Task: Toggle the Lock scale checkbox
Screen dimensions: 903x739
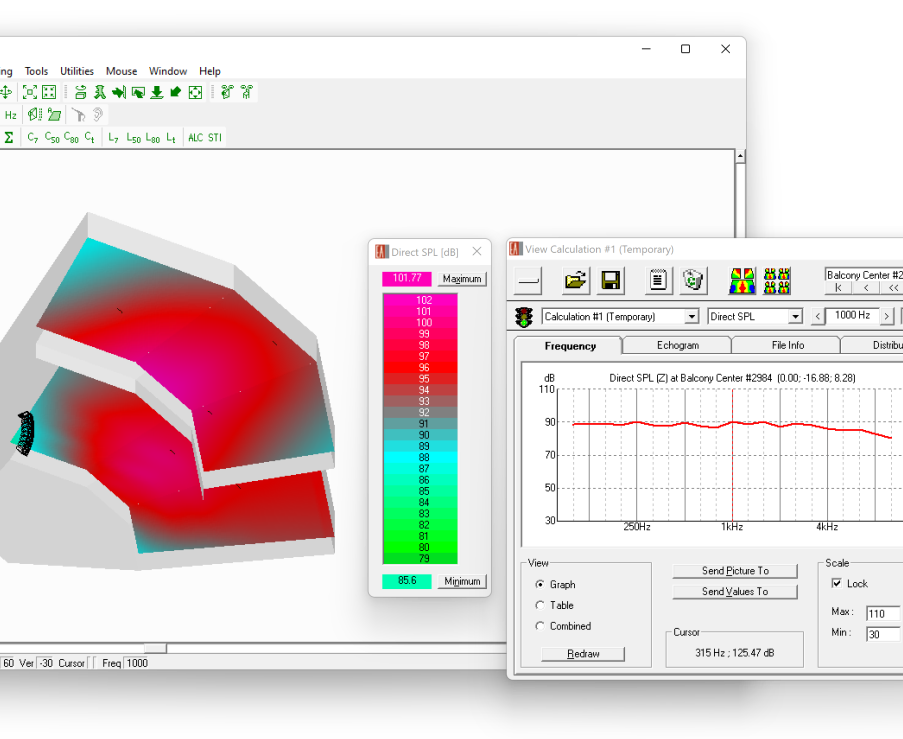Action: pyautogui.click(x=837, y=584)
